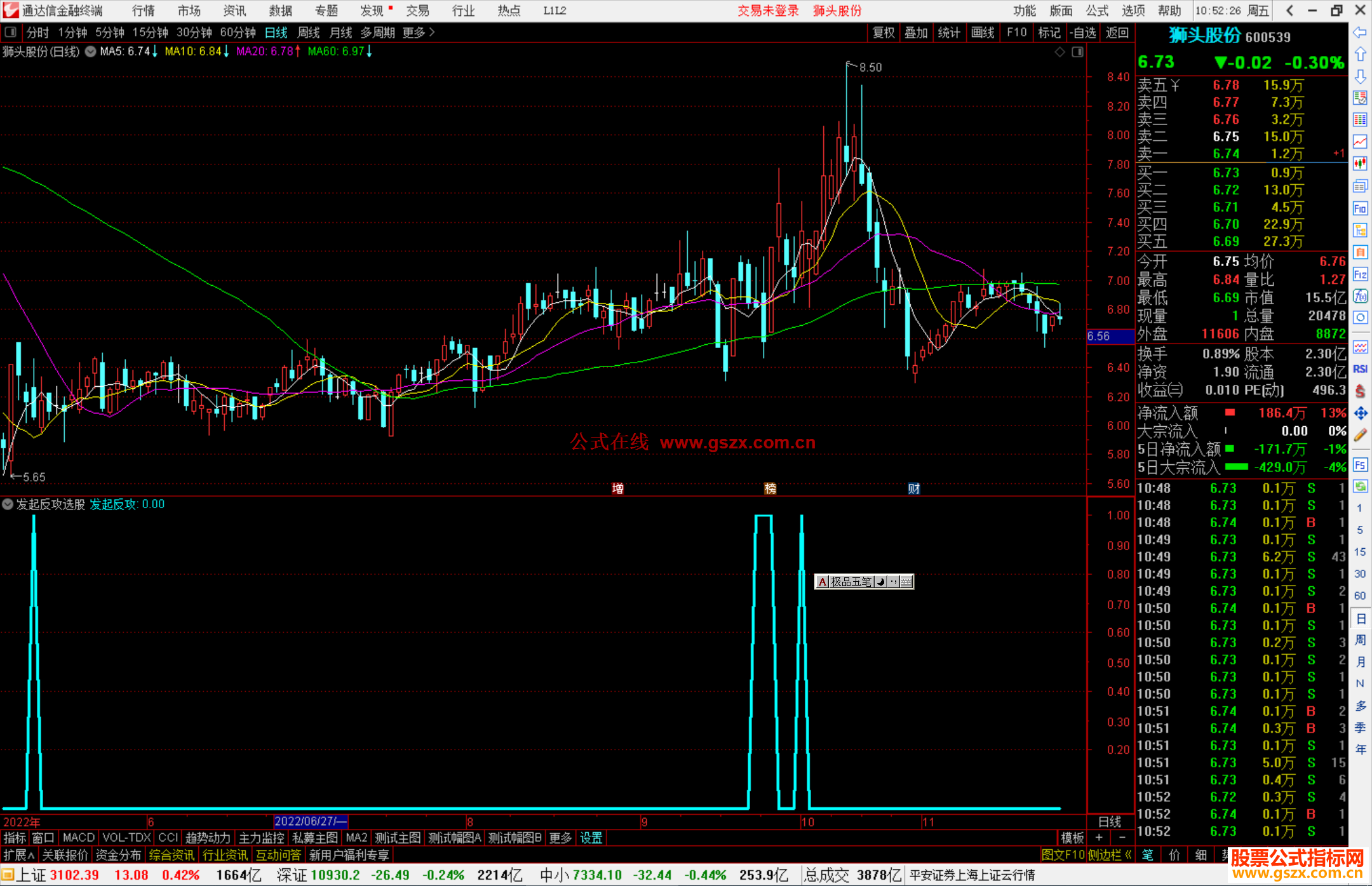Click the checklist with checkmark sidebar icon
Image resolution: width=1372 pixels, height=886 pixels.
click(1360, 98)
